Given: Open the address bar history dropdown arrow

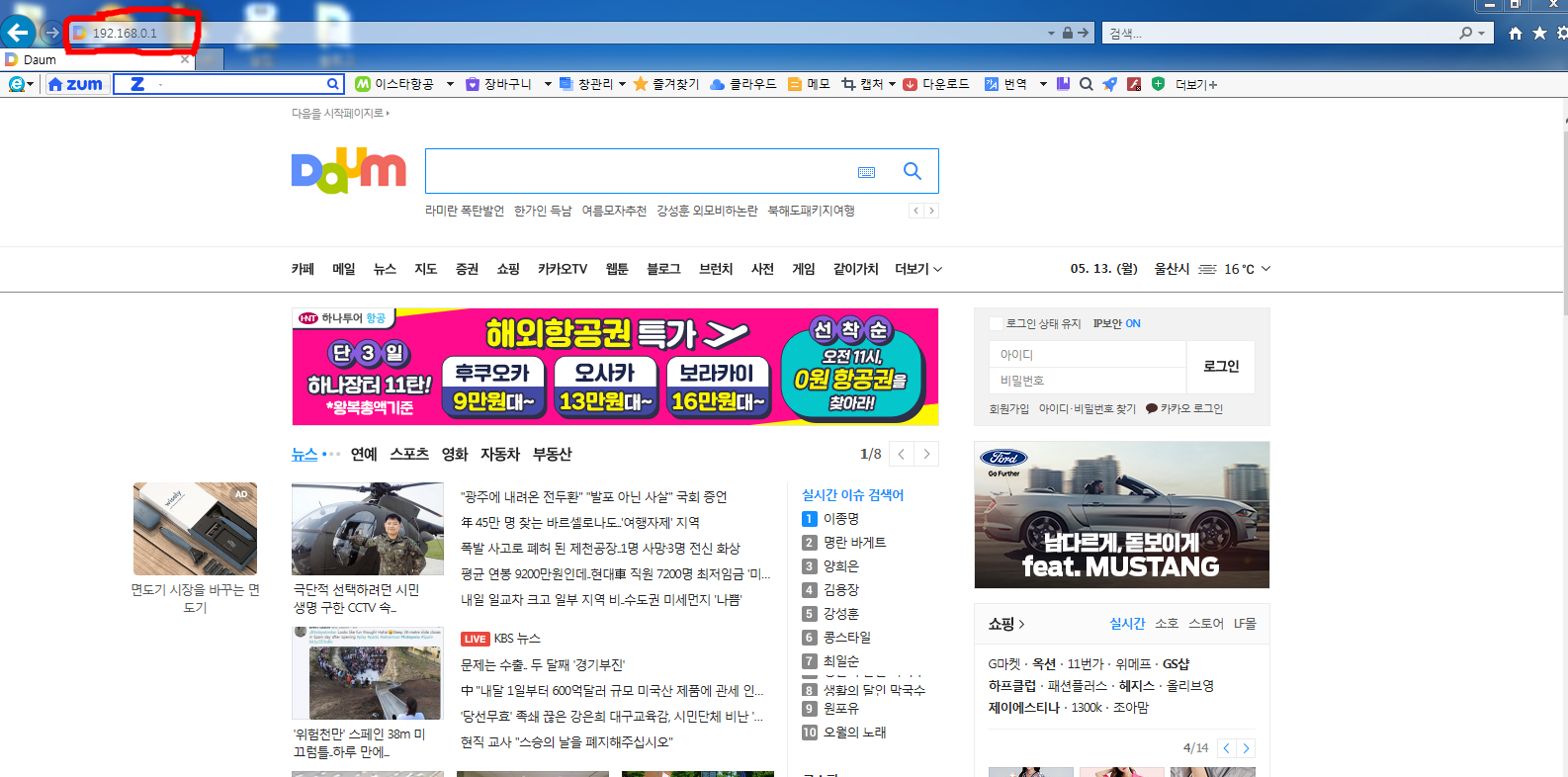Looking at the screenshot, I should click(1051, 33).
